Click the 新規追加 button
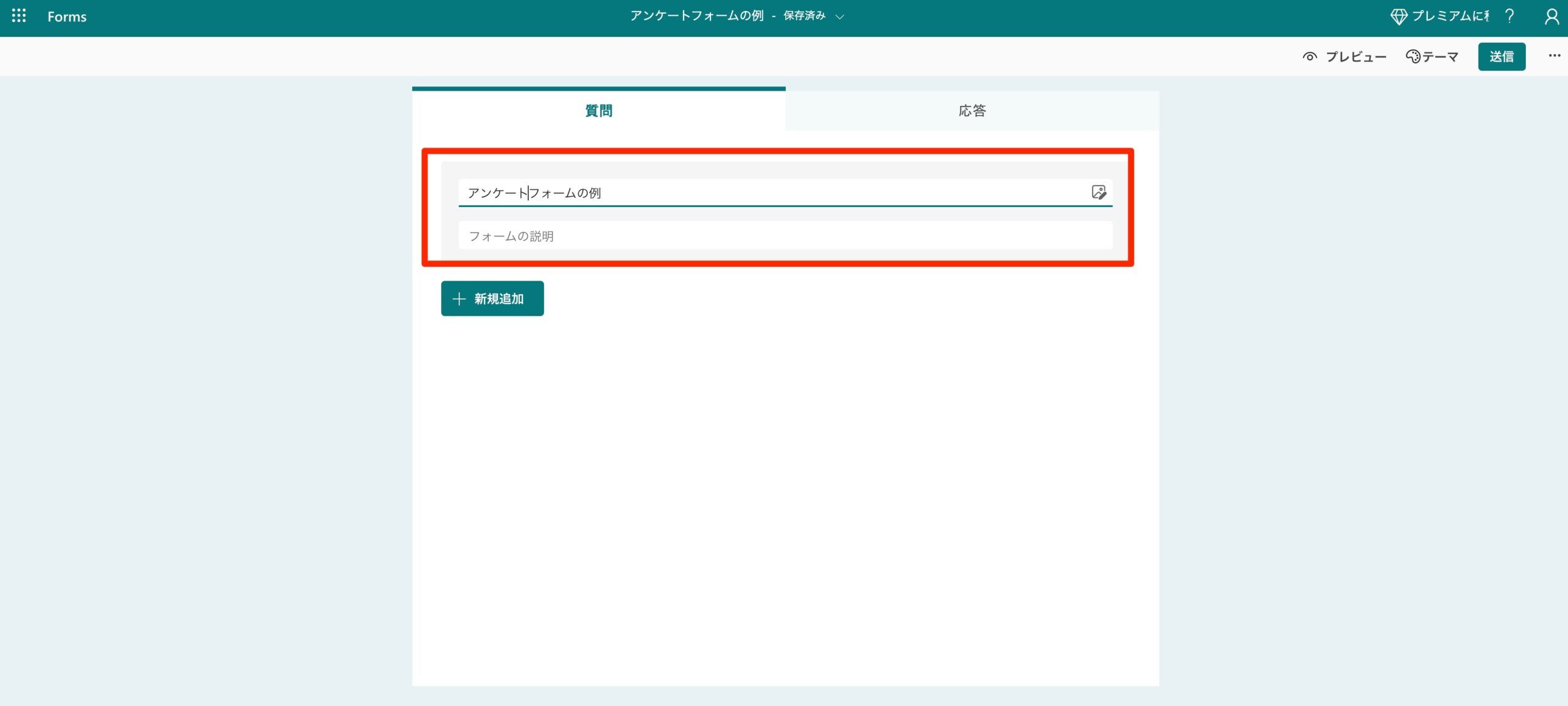This screenshot has width=1568, height=706. pyautogui.click(x=492, y=298)
